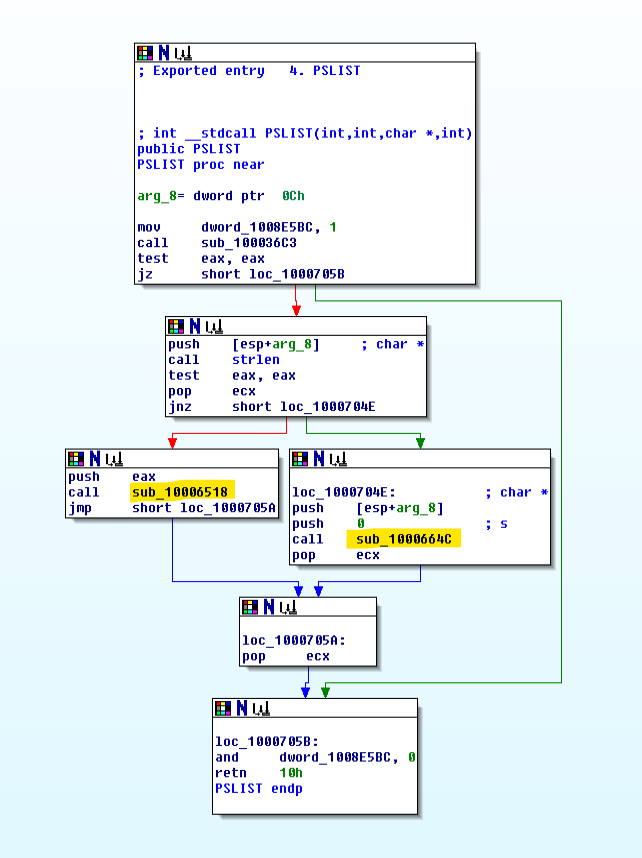Click strlen function reference
The height and width of the screenshot is (858, 642).
coord(256,360)
